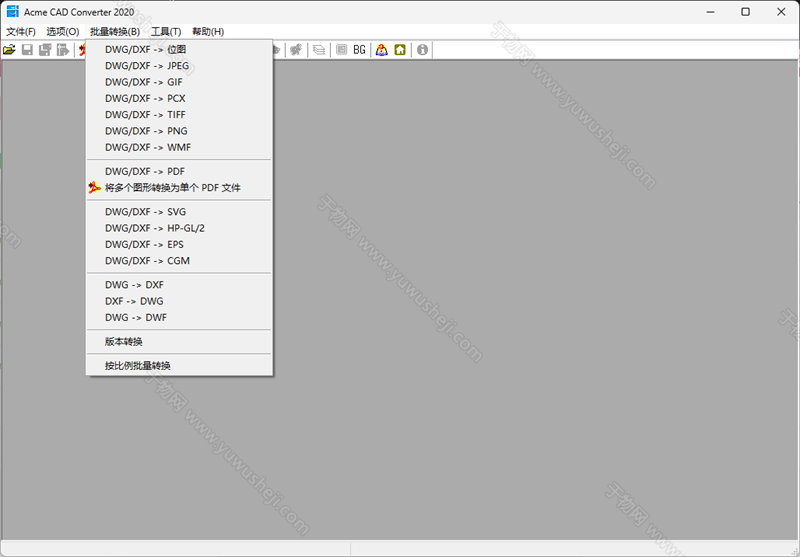Click the Home page house icon
Image resolution: width=800 pixels, height=557 pixels.
point(400,49)
